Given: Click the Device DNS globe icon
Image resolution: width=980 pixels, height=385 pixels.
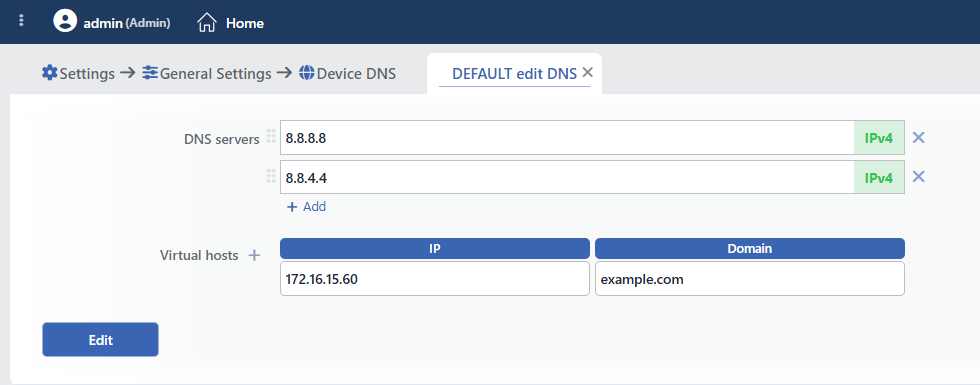Looking at the screenshot, I should (x=306, y=72).
